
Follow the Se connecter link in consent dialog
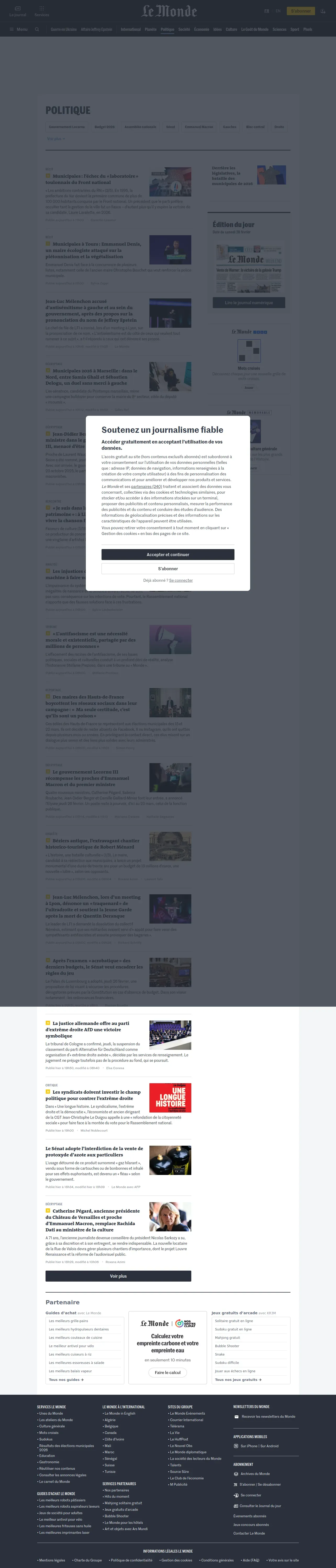pyautogui.click(x=181, y=581)
